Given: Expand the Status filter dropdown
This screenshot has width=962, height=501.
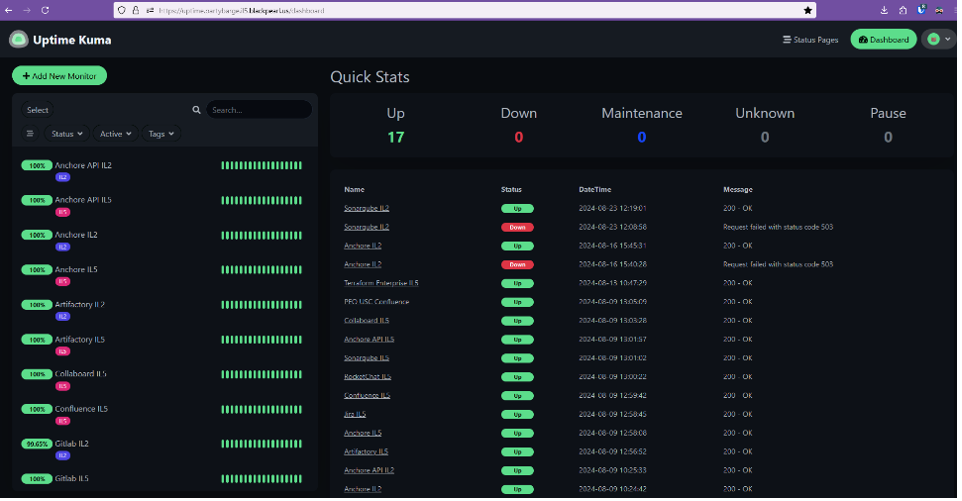Looking at the screenshot, I should pyautogui.click(x=67, y=134).
